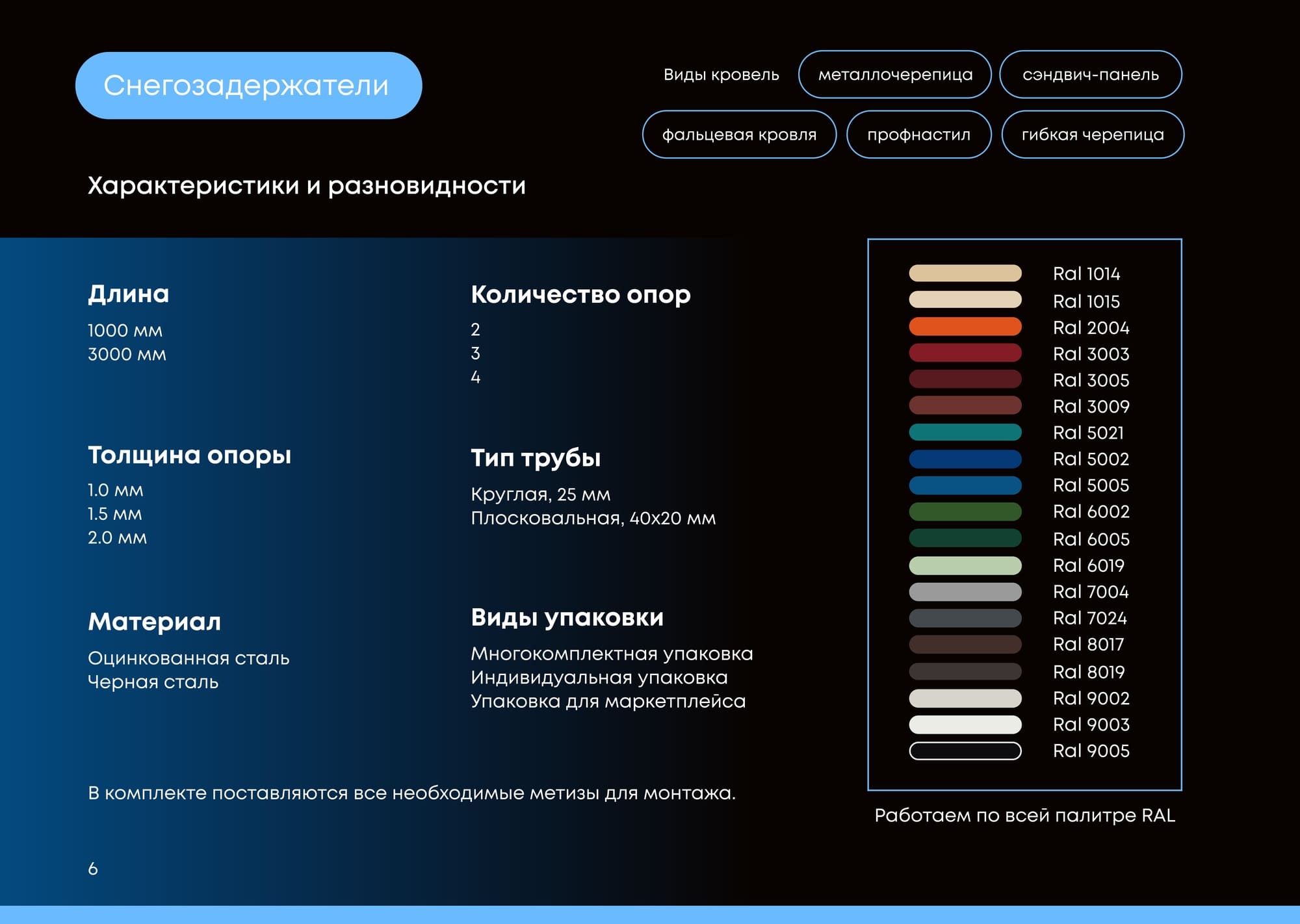
Task: Choose the фальцевая кровля tag
Action: pyautogui.click(x=739, y=135)
